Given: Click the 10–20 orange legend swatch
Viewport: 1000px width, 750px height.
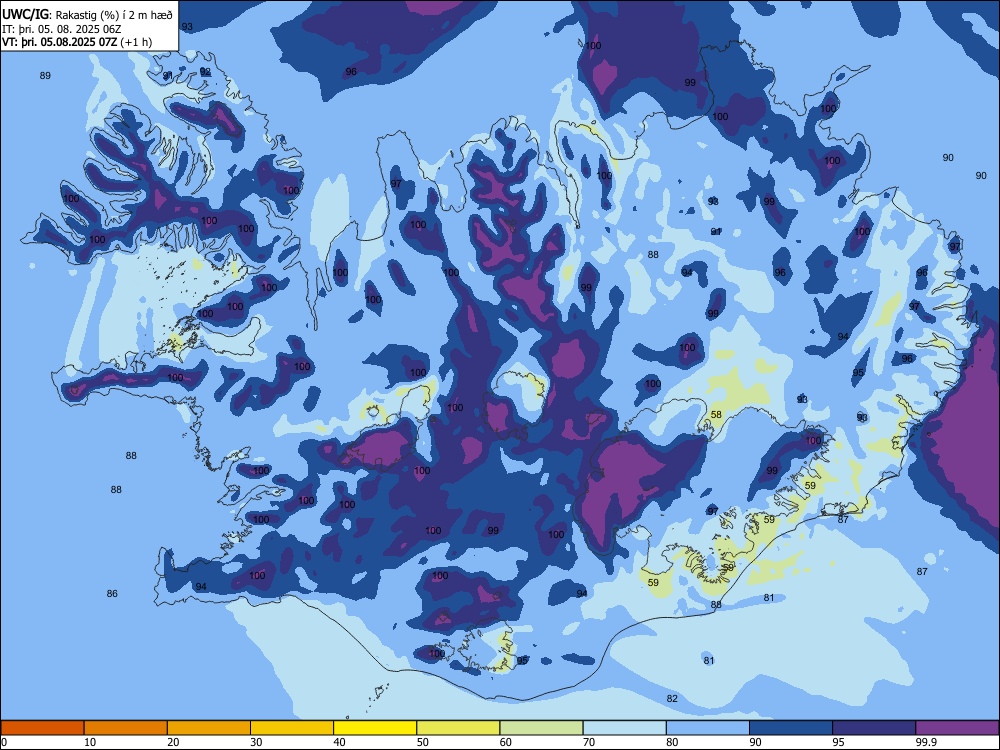Looking at the screenshot, I should point(126,728).
